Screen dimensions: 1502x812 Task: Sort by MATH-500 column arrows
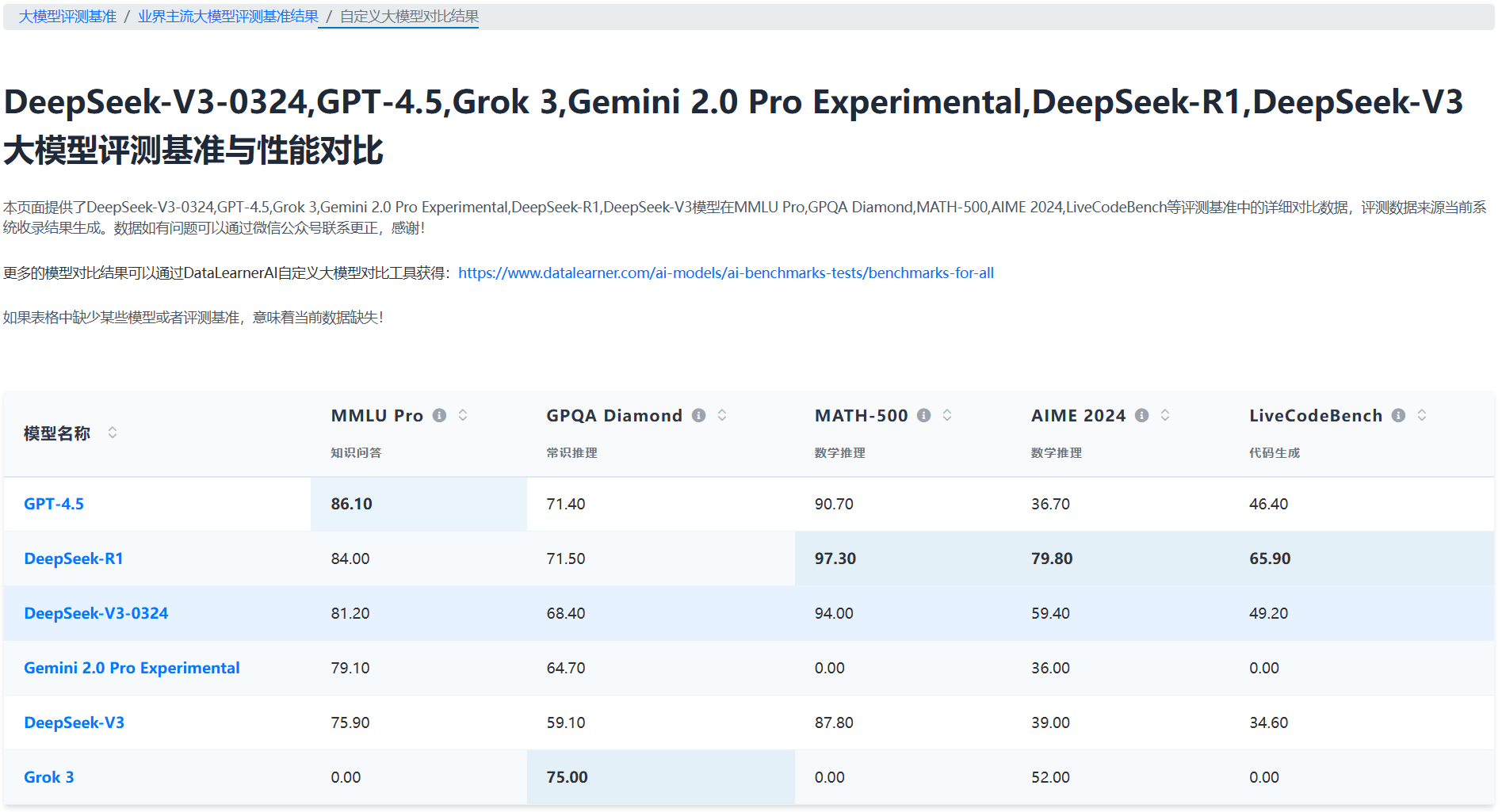pos(947,415)
